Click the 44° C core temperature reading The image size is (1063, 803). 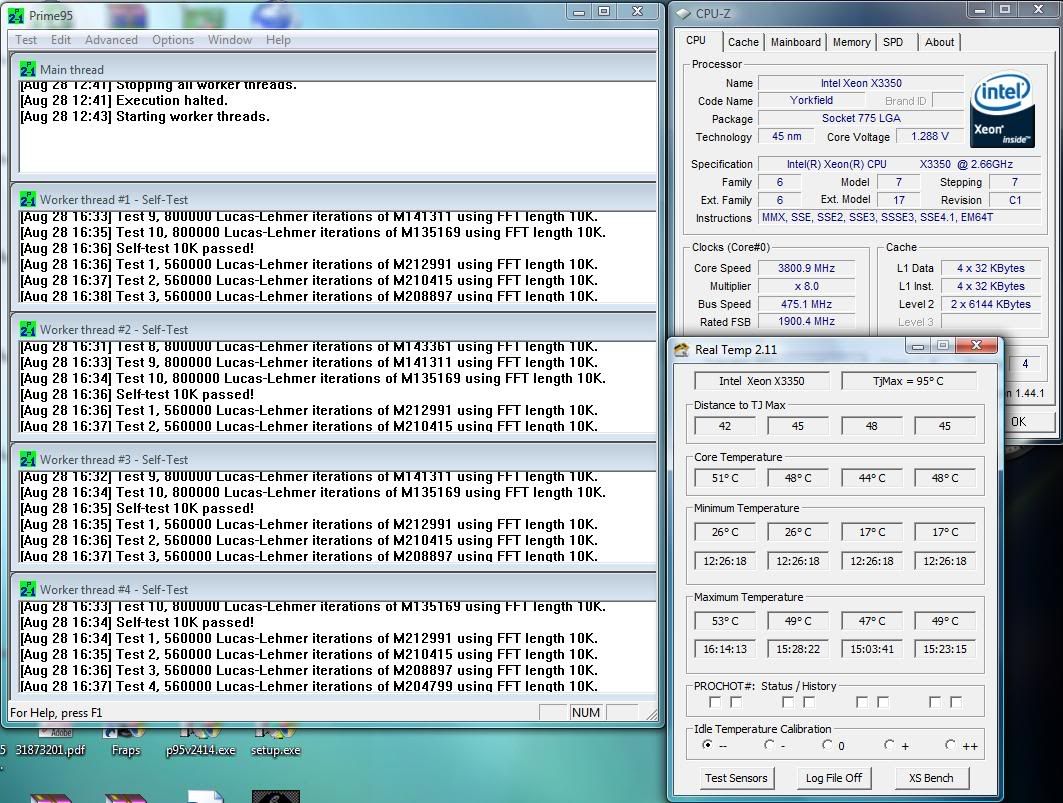(x=872, y=478)
